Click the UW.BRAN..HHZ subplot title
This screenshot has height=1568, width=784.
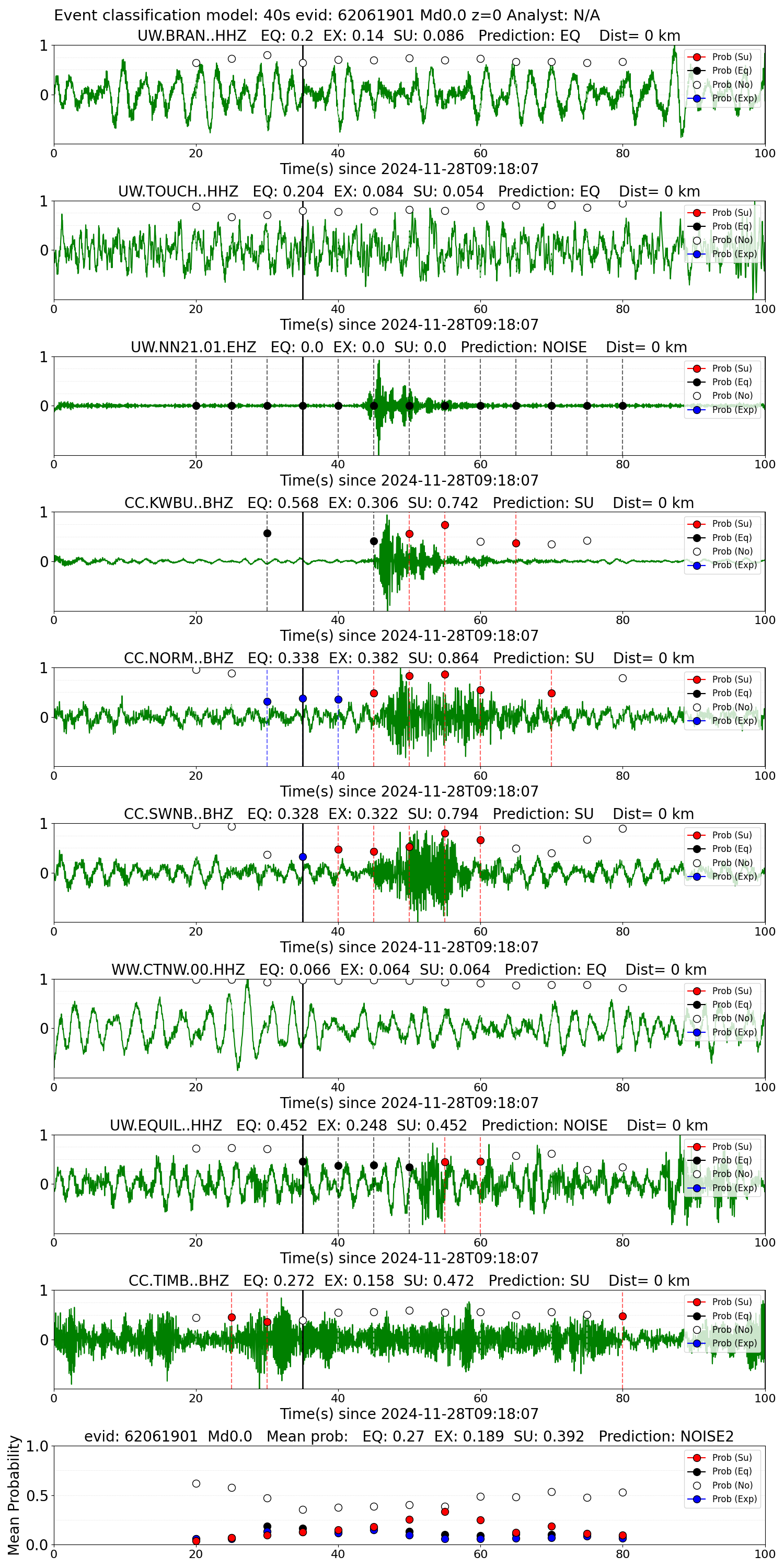pos(409,36)
